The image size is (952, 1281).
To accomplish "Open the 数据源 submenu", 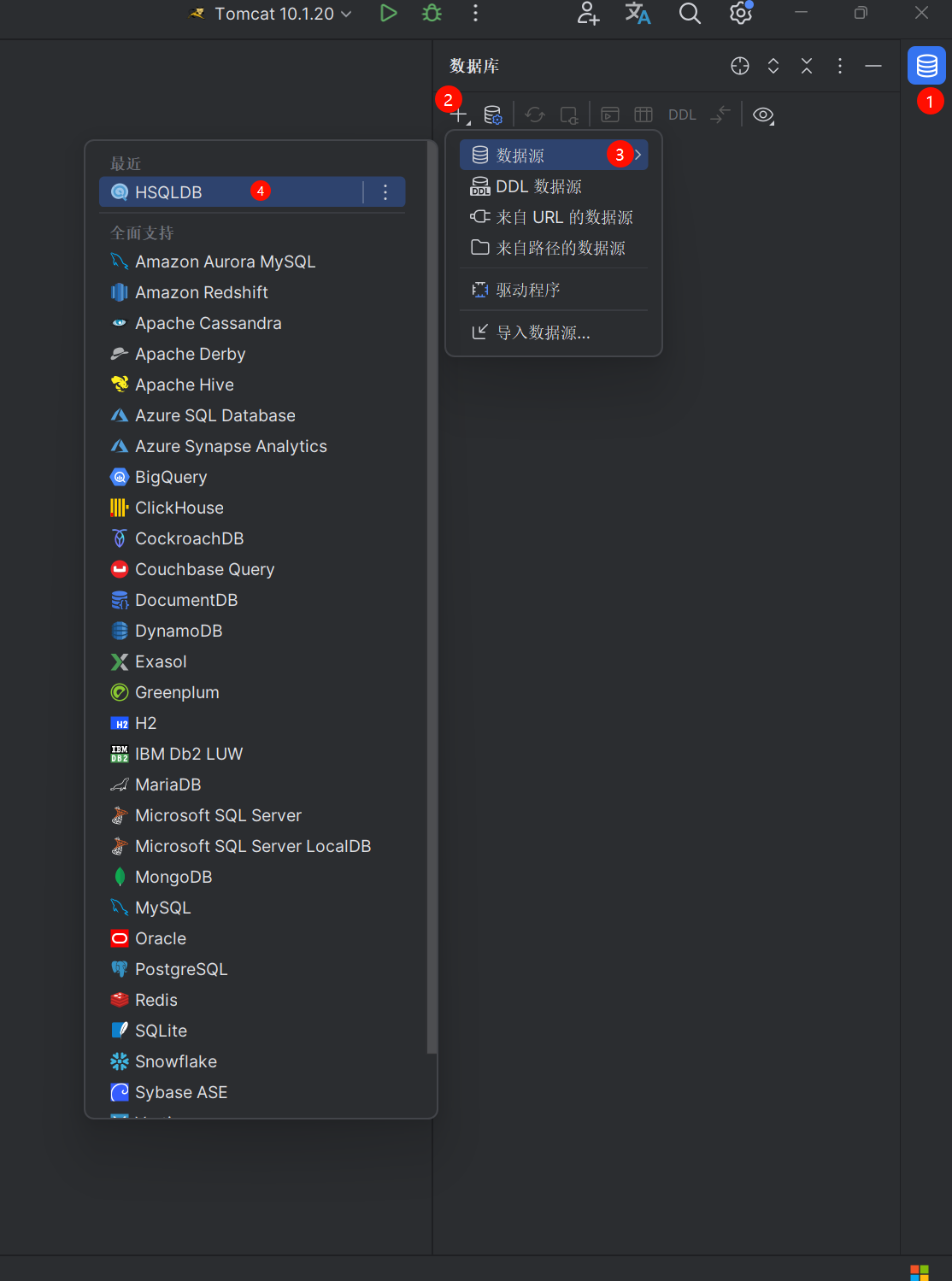I will [554, 155].
